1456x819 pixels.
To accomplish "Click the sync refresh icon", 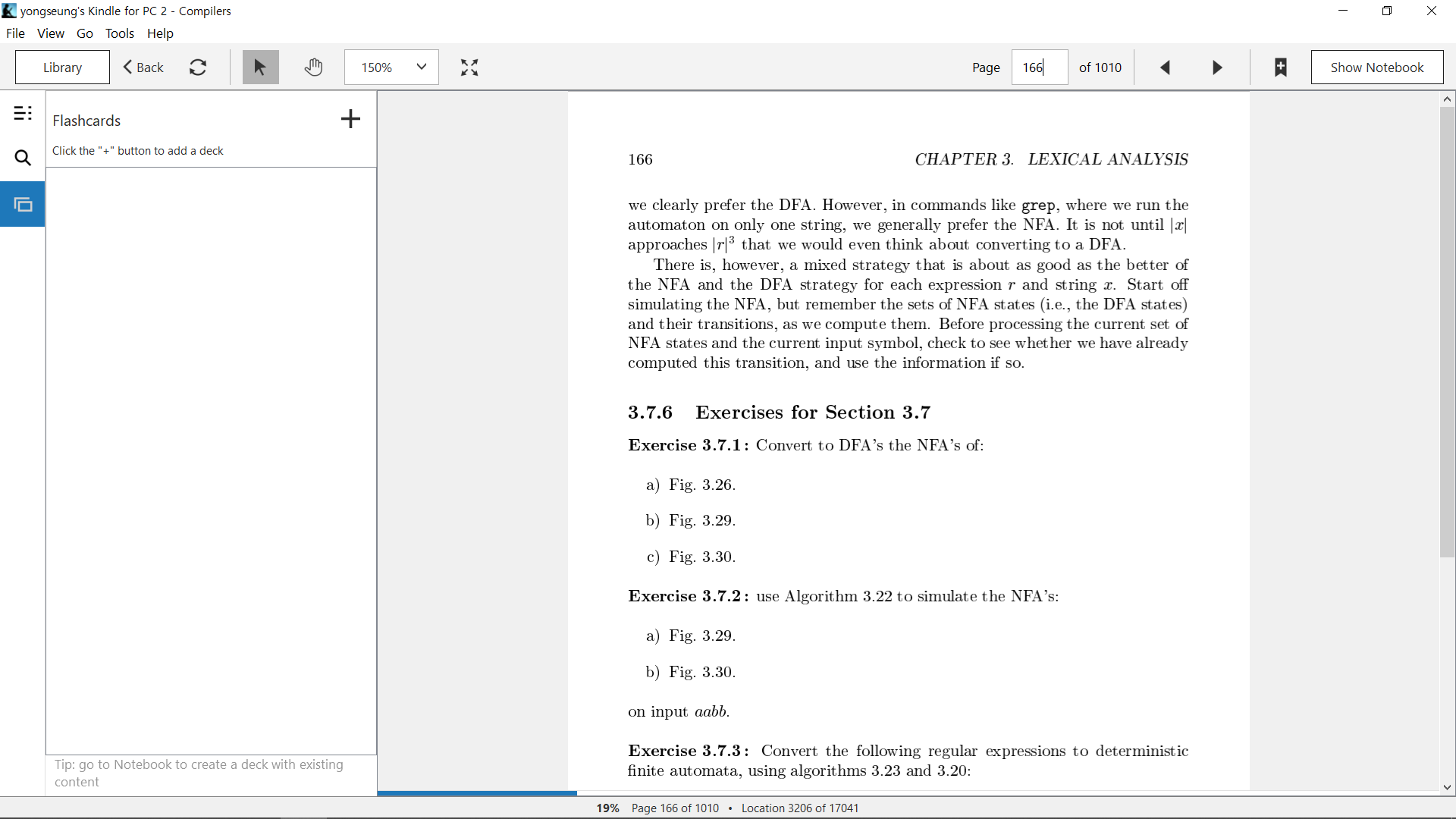I will tap(198, 67).
